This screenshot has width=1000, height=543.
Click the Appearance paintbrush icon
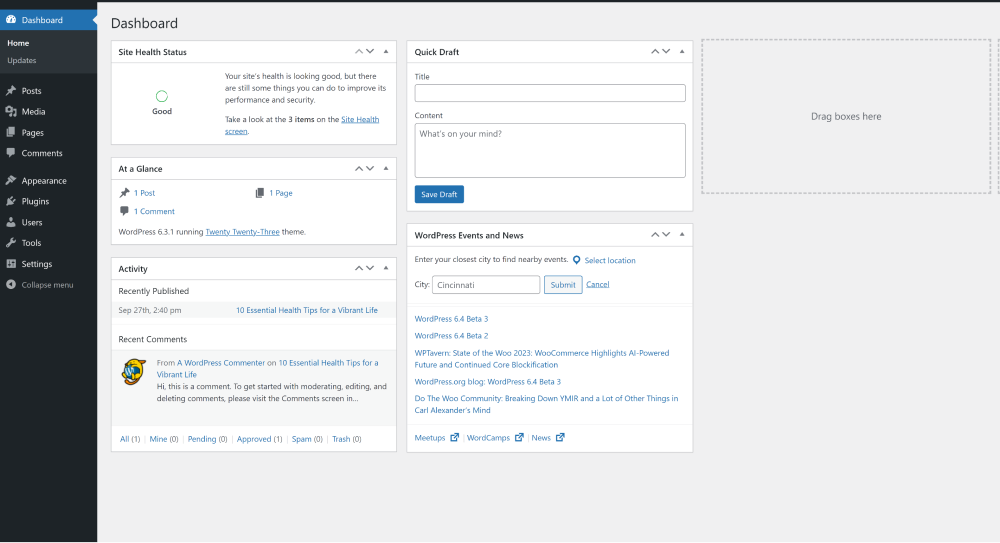pyautogui.click(x=11, y=181)
